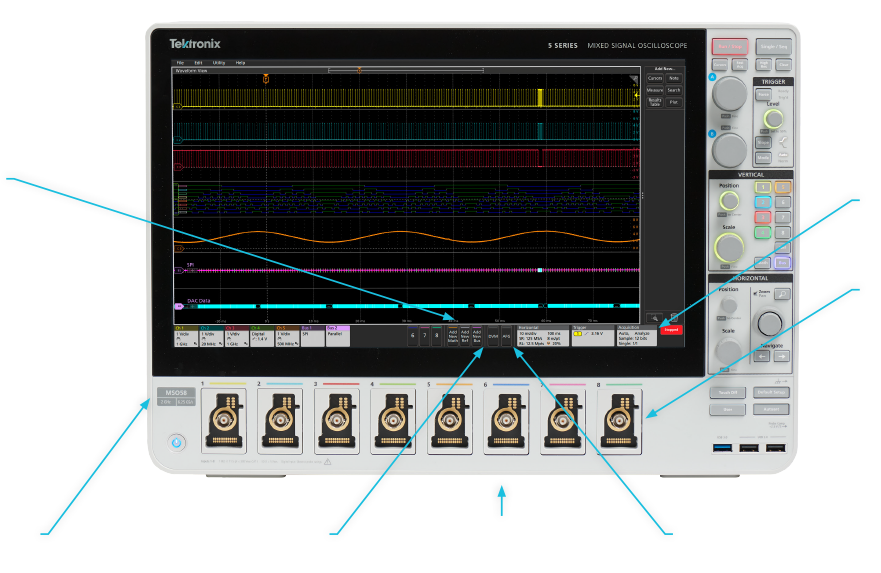Click the Clear hardware button
Image resolution: width=881 pixels, height=573 pixels.
coord(784,65)
